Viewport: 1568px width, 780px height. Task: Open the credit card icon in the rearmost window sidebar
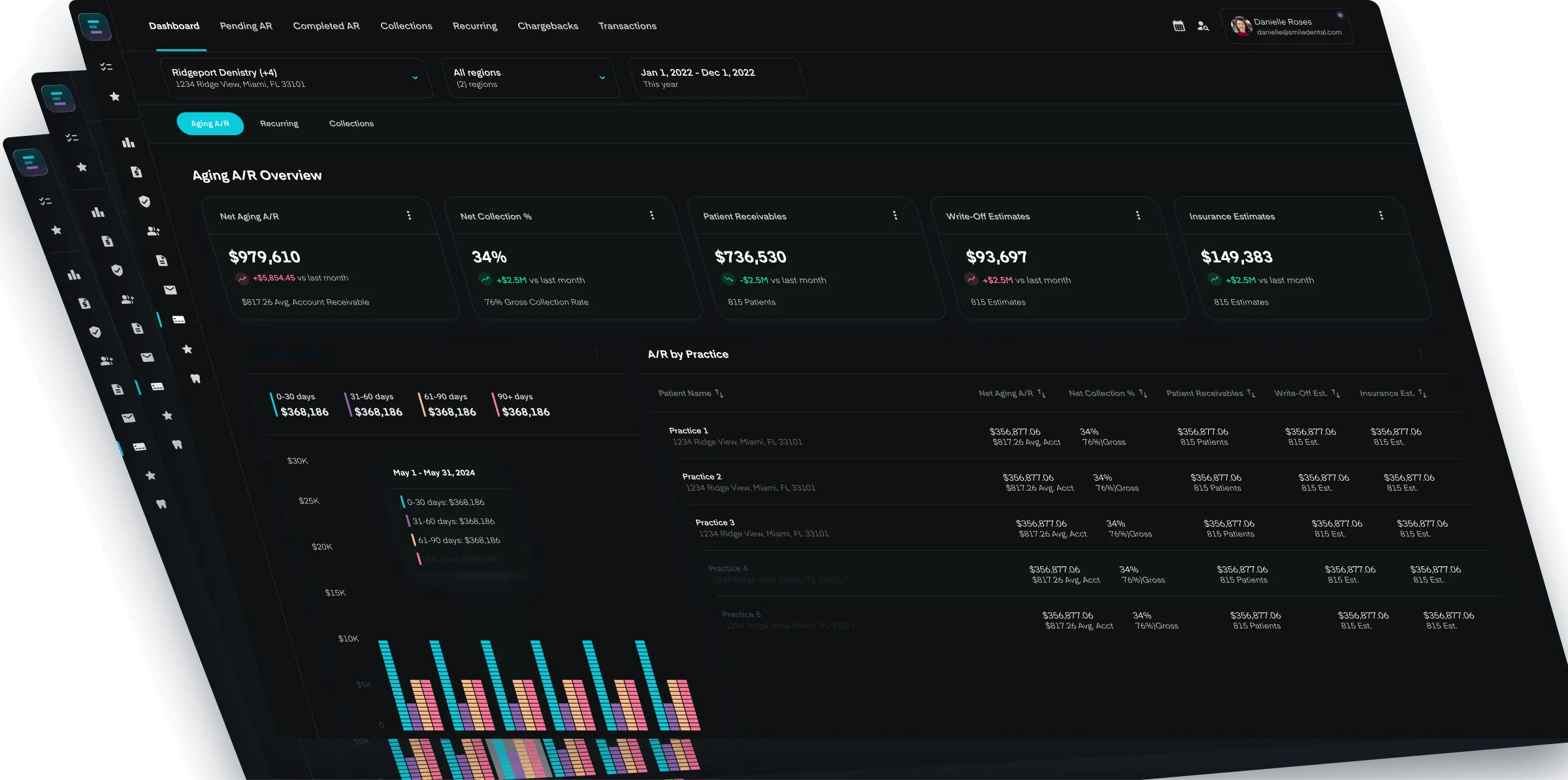pos(139,447)
